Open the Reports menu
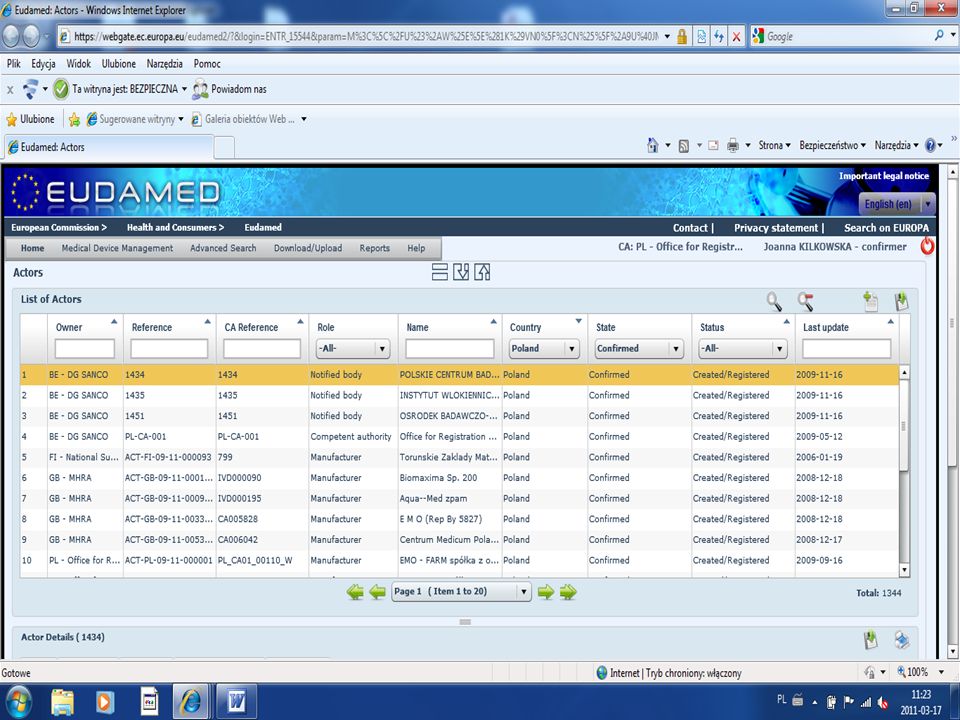This screenshot has height=720, width=960. point(375,248)
